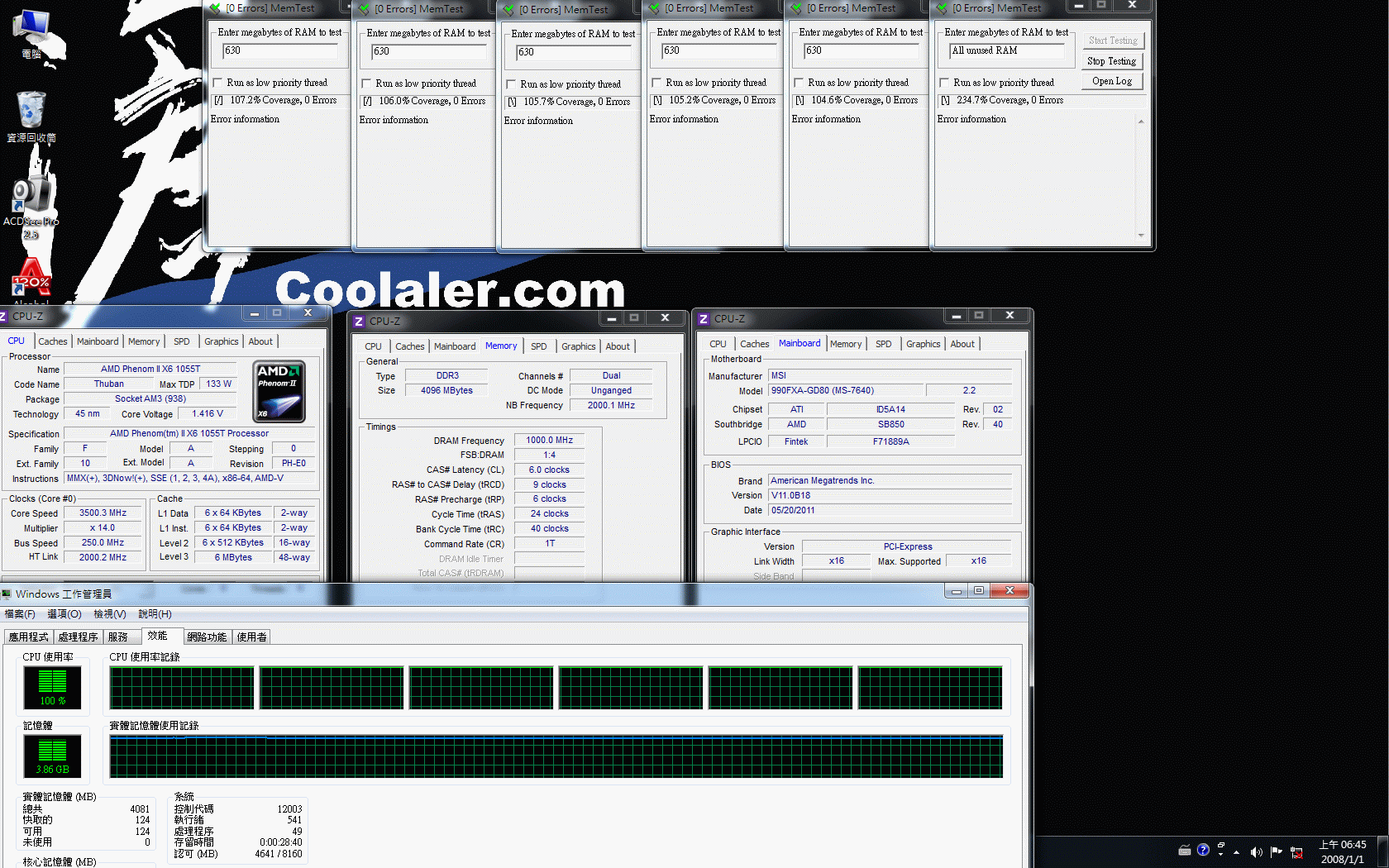Switch to the 處理程序 tab in Task Manager
Screen dimensions: 1389x868
pos(79,637)
